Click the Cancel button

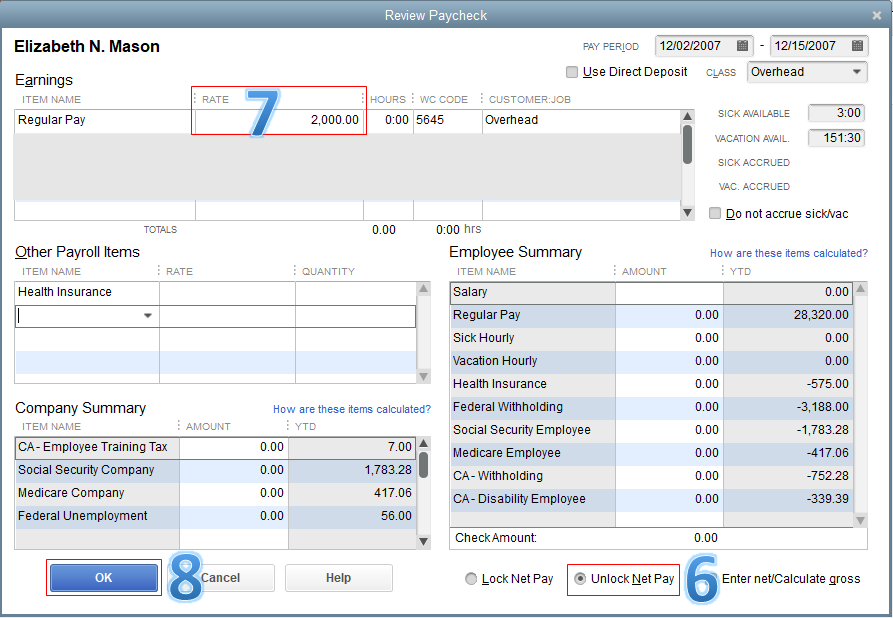(228, 578)
